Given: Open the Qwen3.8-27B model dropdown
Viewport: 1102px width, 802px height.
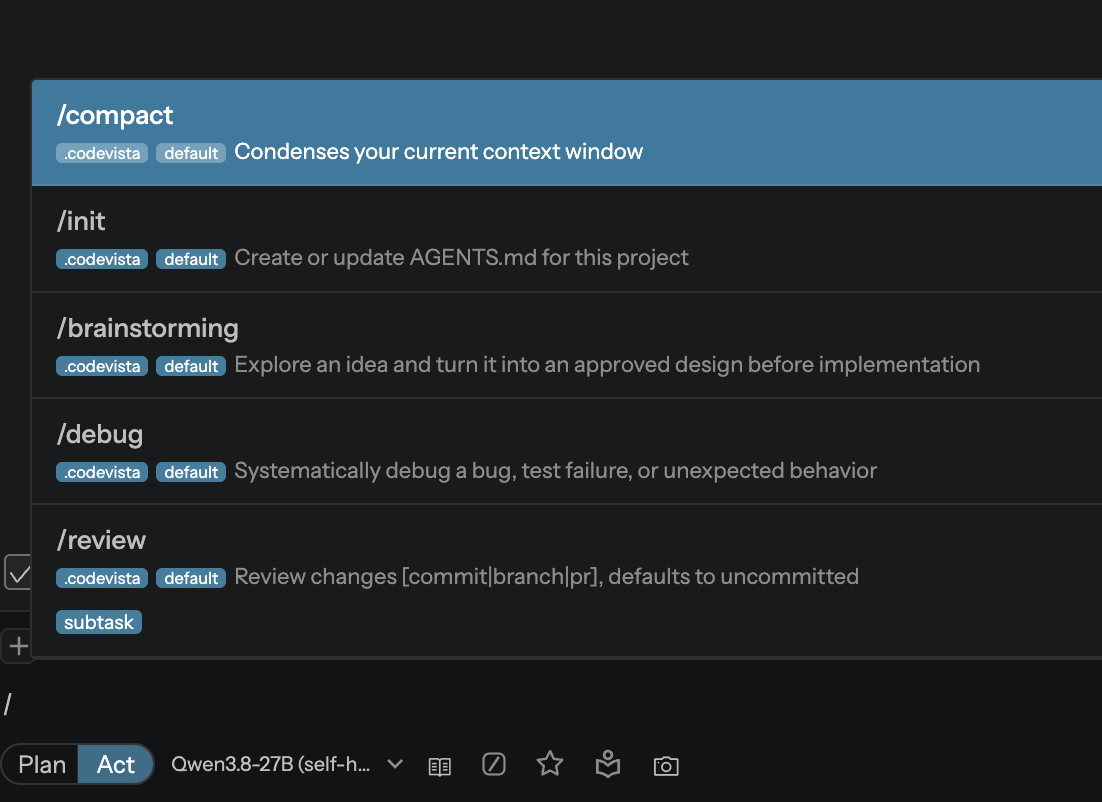Looking at the screenshot, I should click(x=287, y=764).
